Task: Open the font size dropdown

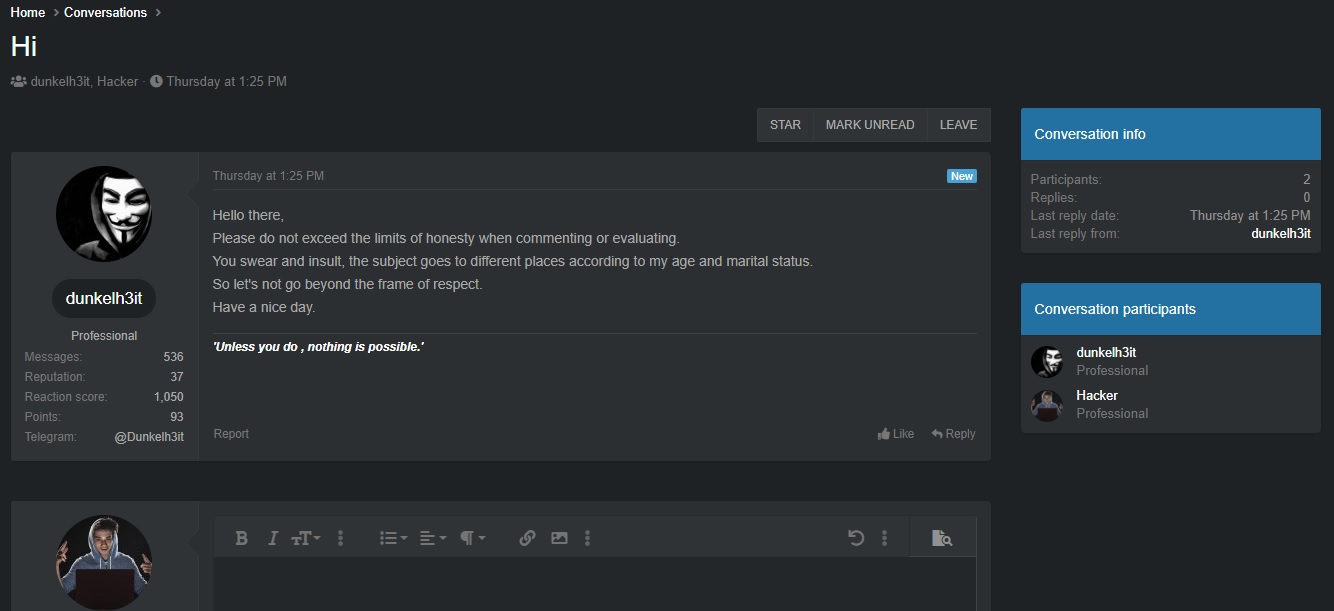Action: click(x=305, y=538)
